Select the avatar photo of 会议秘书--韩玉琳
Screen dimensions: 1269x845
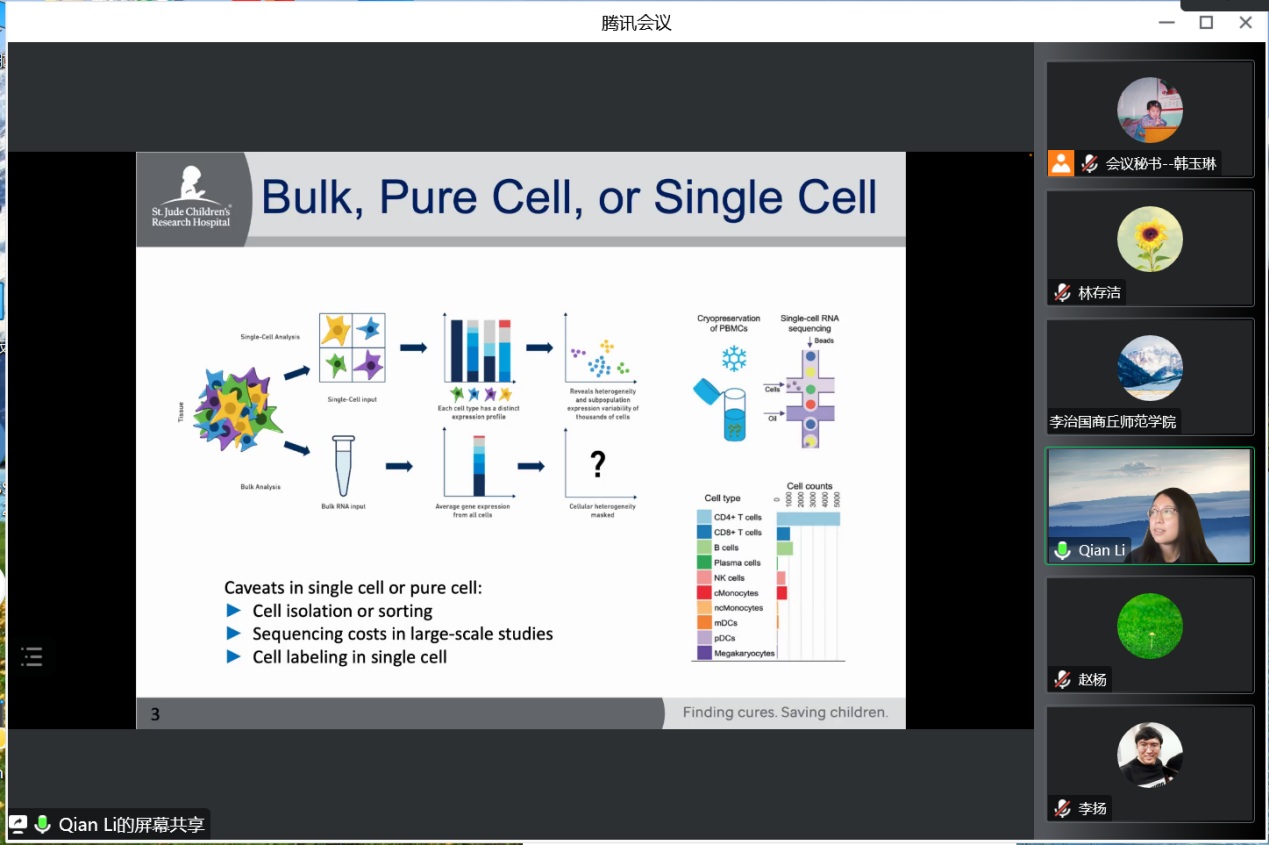click(1149, 110)
